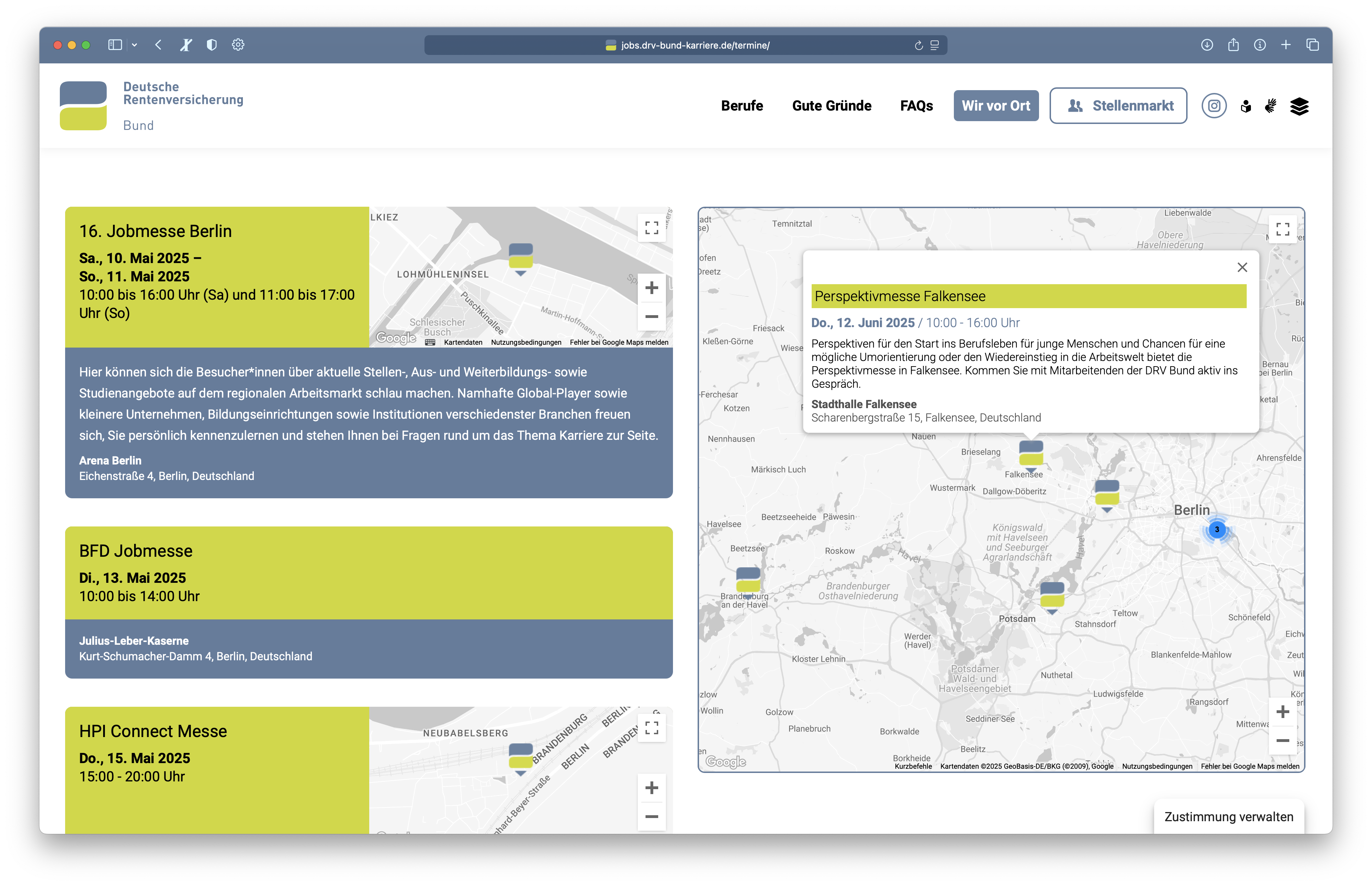Click Fehler bei Google Maps melden on large map
Image resolution: width=1372 pixels, height=886 pixels.
point(1250,766)
